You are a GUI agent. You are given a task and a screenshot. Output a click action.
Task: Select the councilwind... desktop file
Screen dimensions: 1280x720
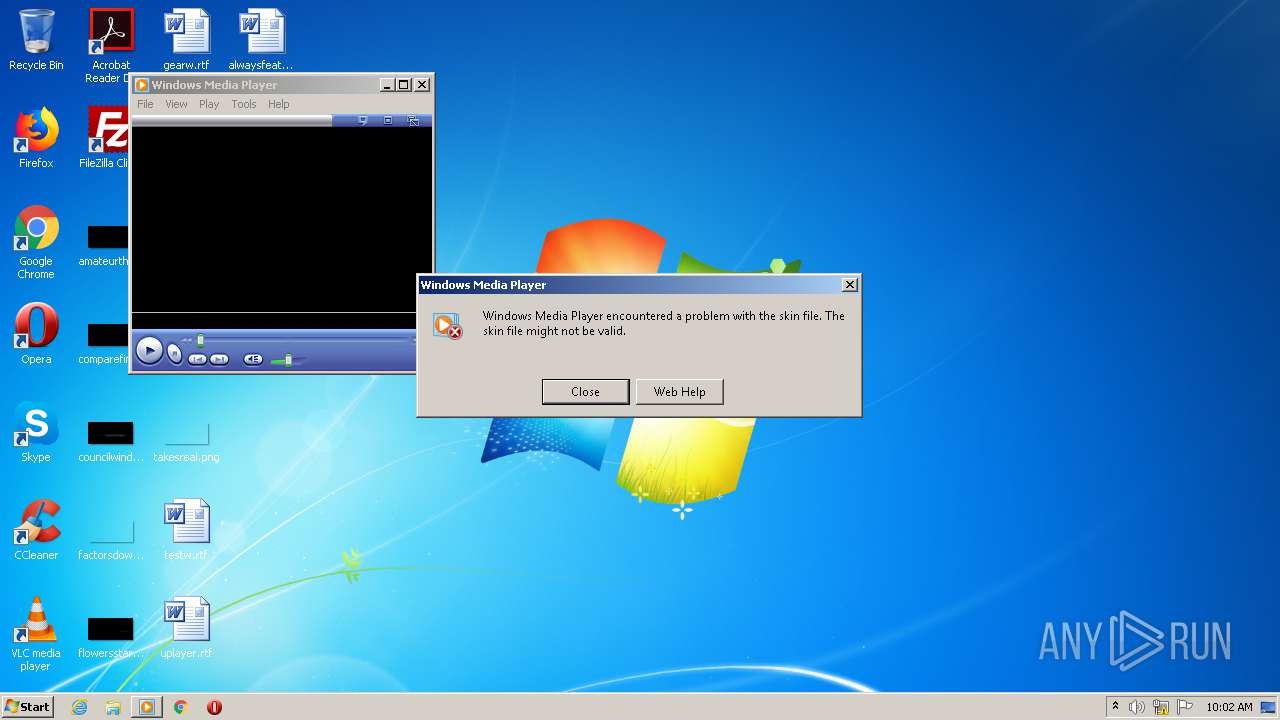(x=111, y=442)
